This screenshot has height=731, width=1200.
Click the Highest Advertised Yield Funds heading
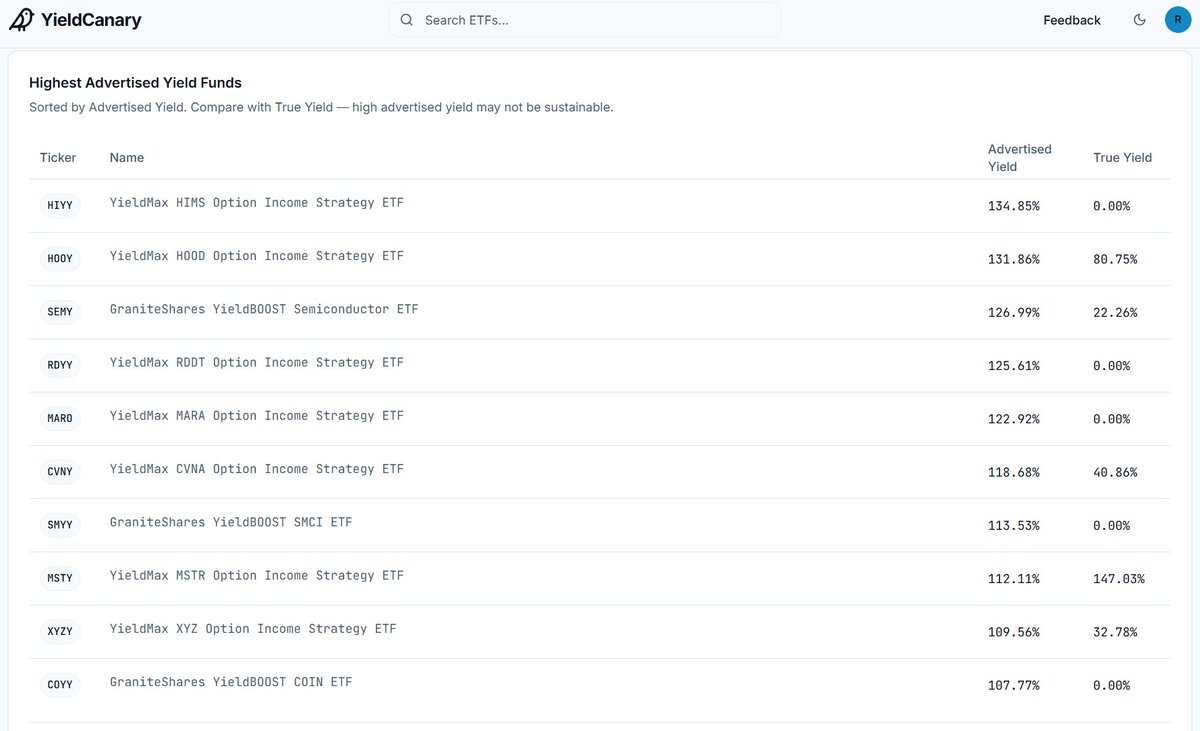(x=135, y=83)
